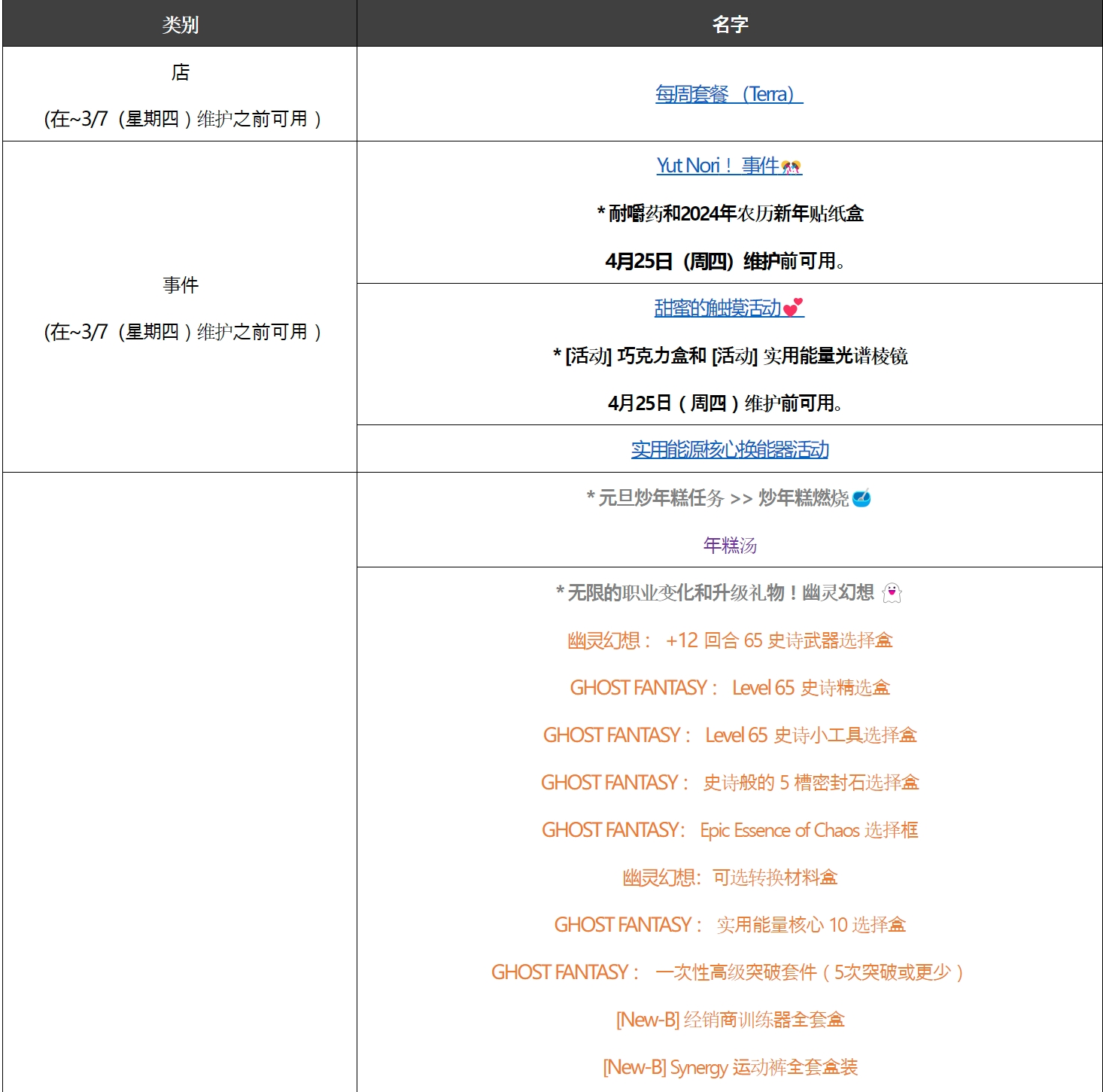
Task: Click GHOST FANTASY: 一次性高级突破套件 line
Action: point(728,972)
